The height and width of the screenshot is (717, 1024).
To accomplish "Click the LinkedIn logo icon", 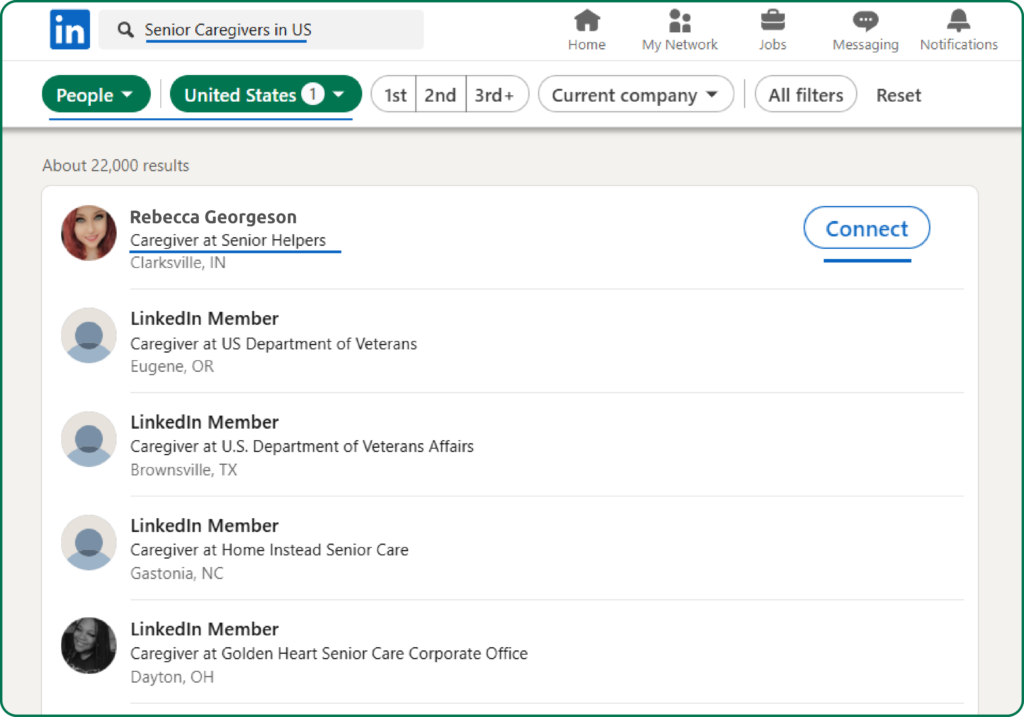I will click(70, 29).
